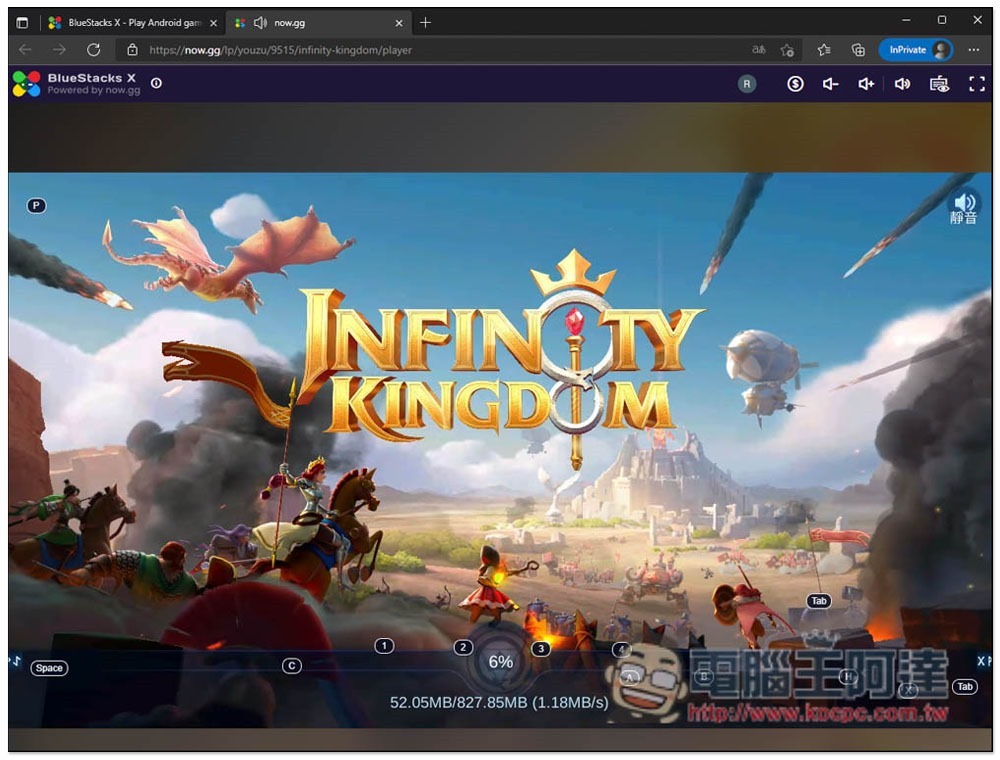The image size is (1000, 760).
Task: Enter fullscreen mode with the fullscreen icon
Action: 976,84
